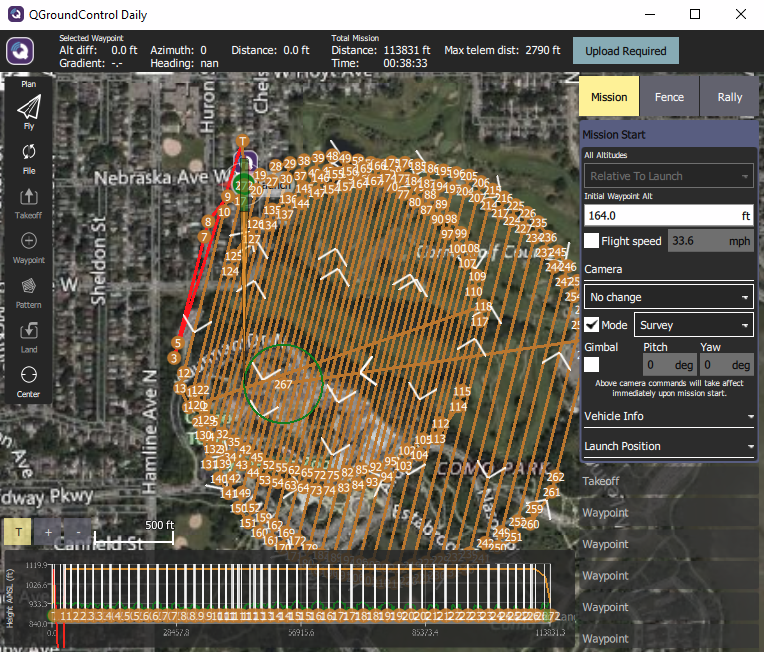
Task: Expand the Launch Position section
Action: [x=668, y=446]
